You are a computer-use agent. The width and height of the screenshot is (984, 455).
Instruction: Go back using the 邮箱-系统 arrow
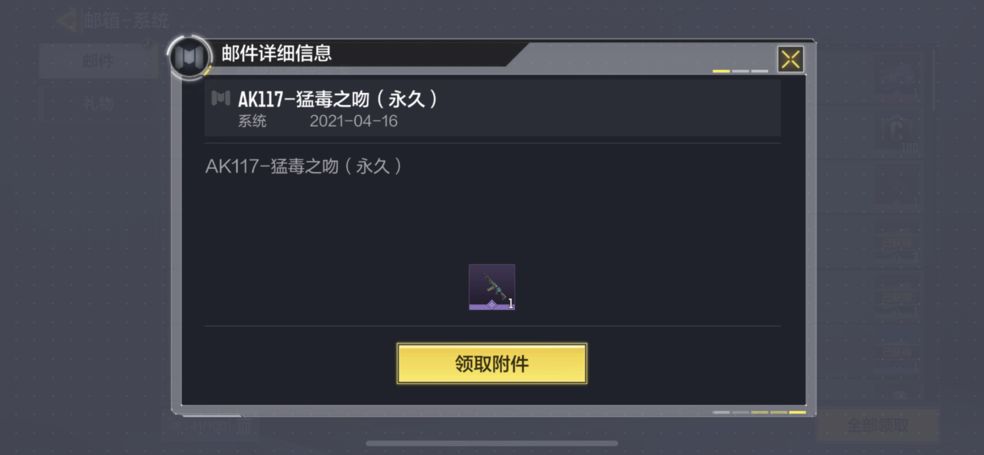(67, 21)
